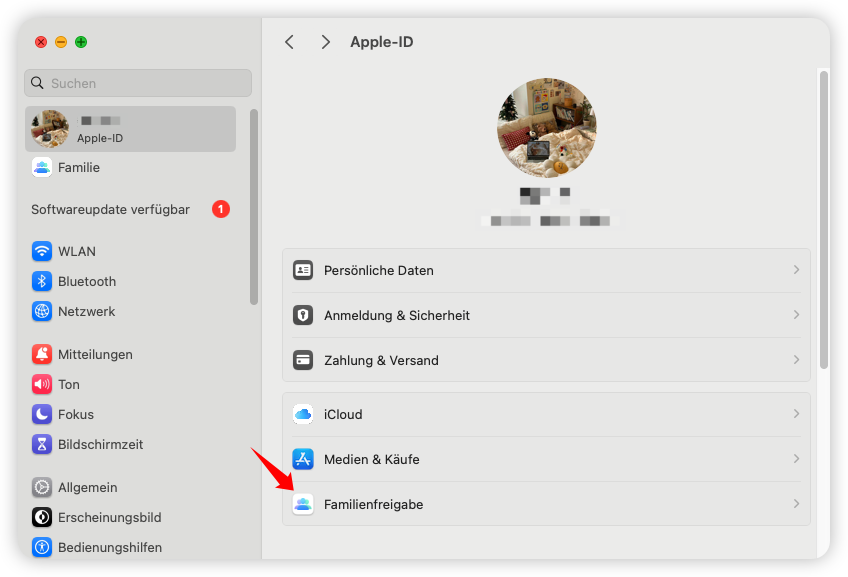Select Familie in the sidebar

[x=130, y=168]
